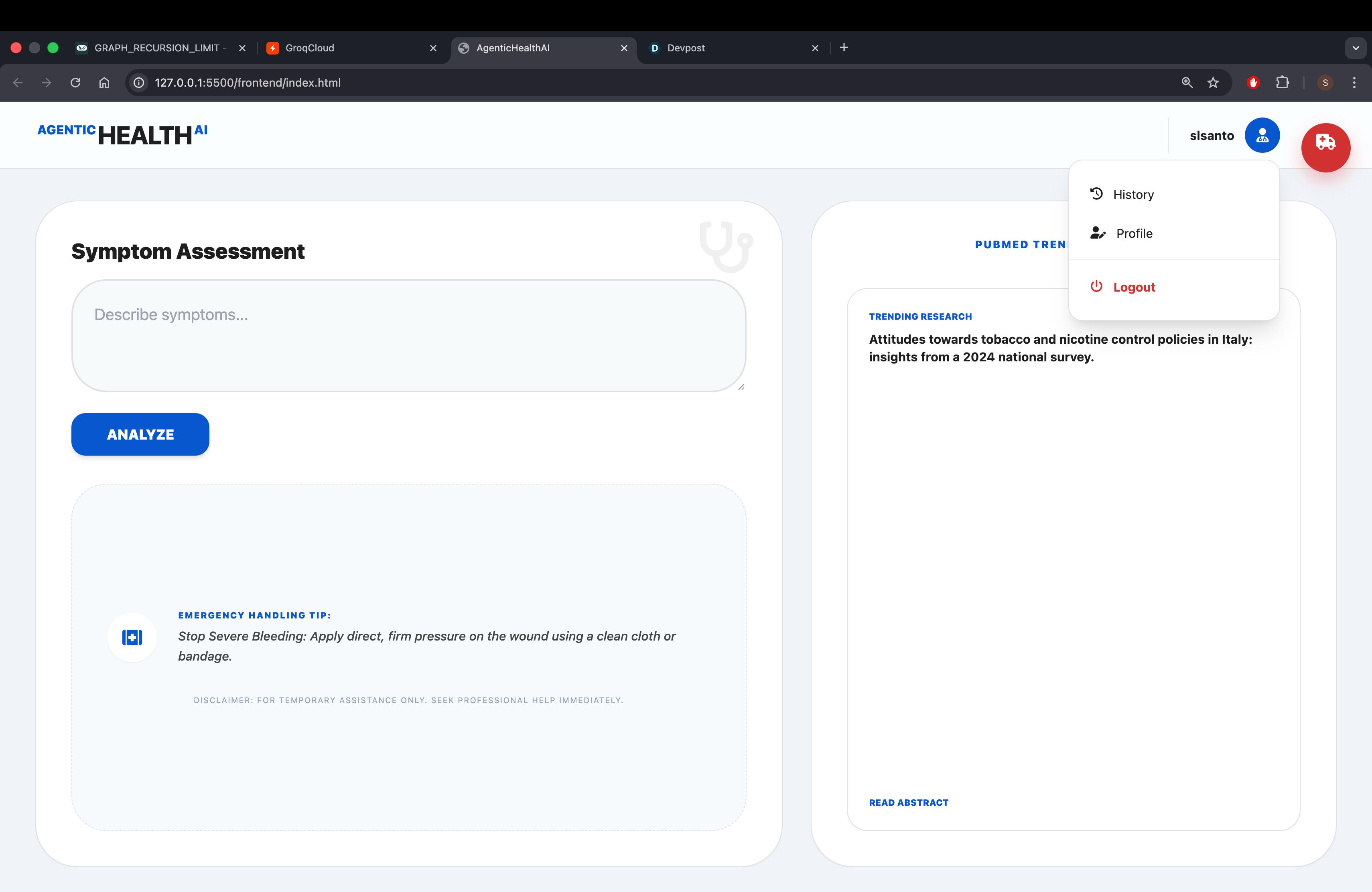Click the Describe symptoms text area
This screenshot has width=1372, height=892.
point(408,335)
